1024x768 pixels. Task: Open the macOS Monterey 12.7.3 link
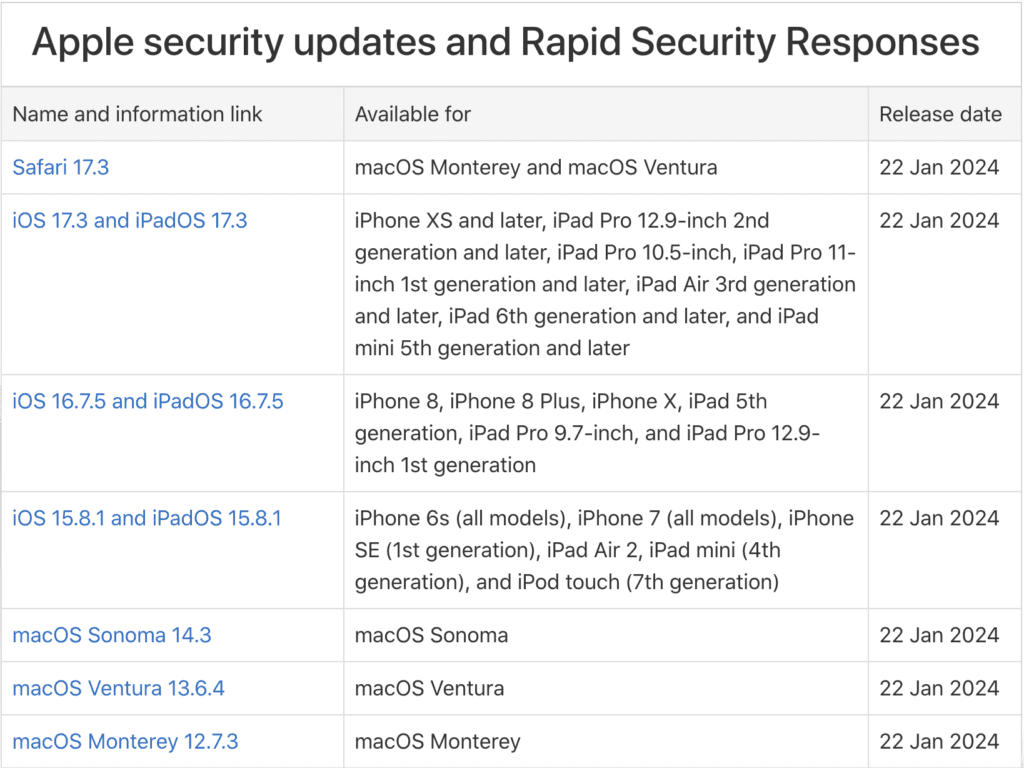click(x=125, y=741)
